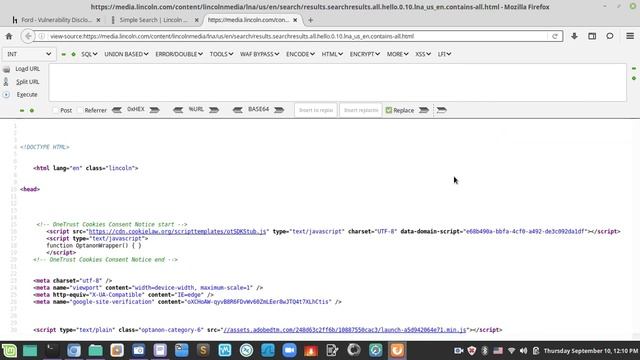640x360 pixels.
Task: Focus the large HackBar URL text area
Action: 338,82
